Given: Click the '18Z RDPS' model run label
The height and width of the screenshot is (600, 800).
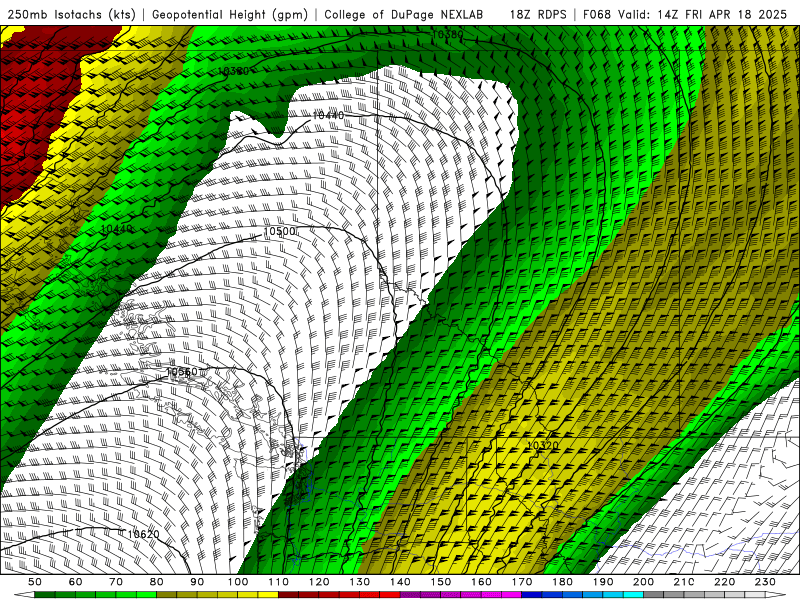Looking at the screenshot, I should [x=538, y=15].
